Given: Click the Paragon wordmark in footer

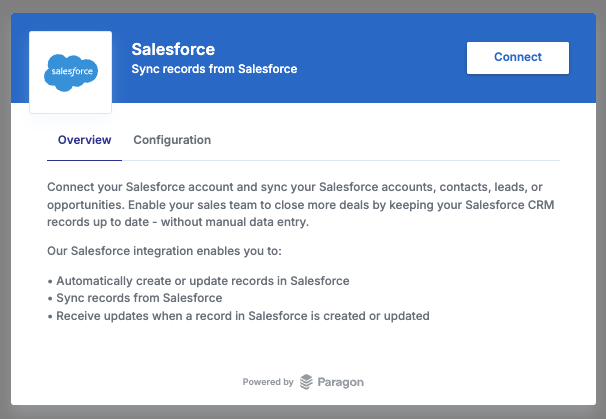Looking at the screenshot, I should coord(340,382).
